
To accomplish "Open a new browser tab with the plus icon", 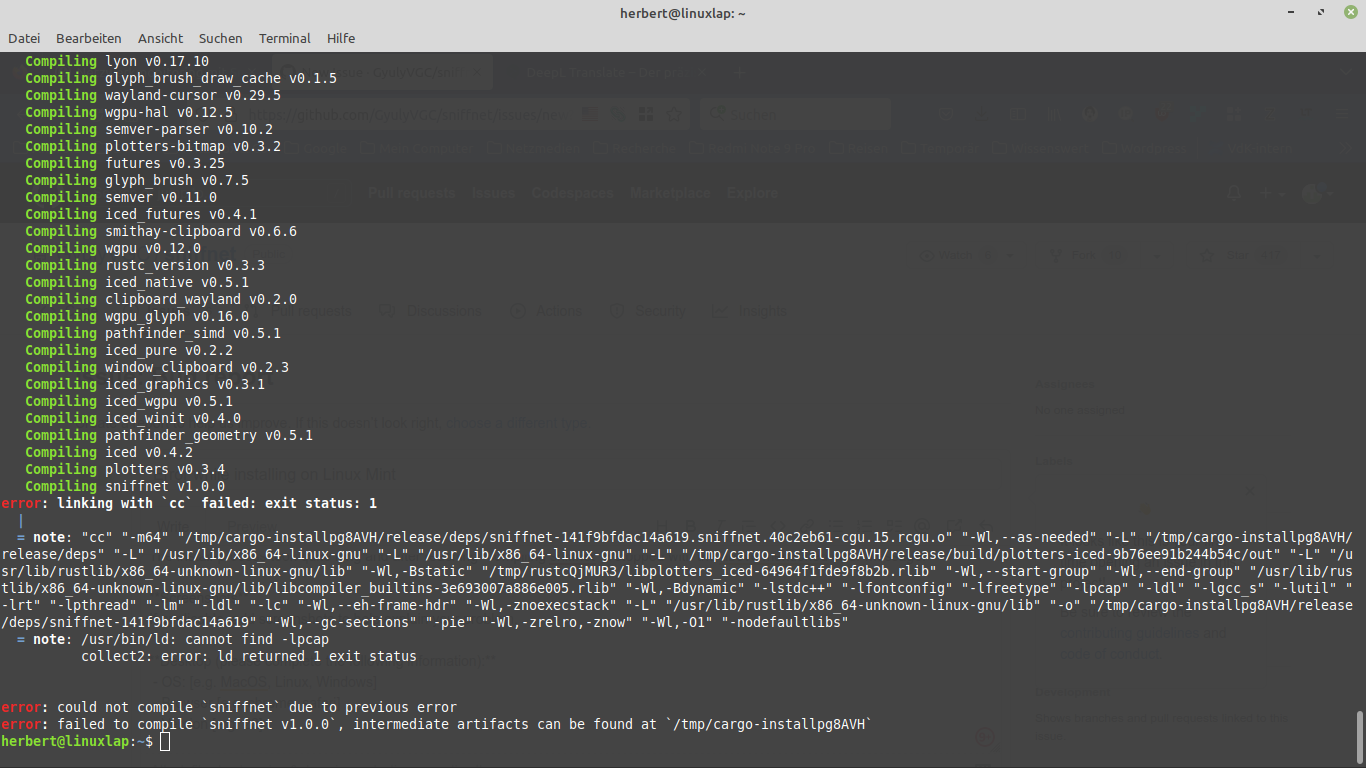I will pos(739,72).
